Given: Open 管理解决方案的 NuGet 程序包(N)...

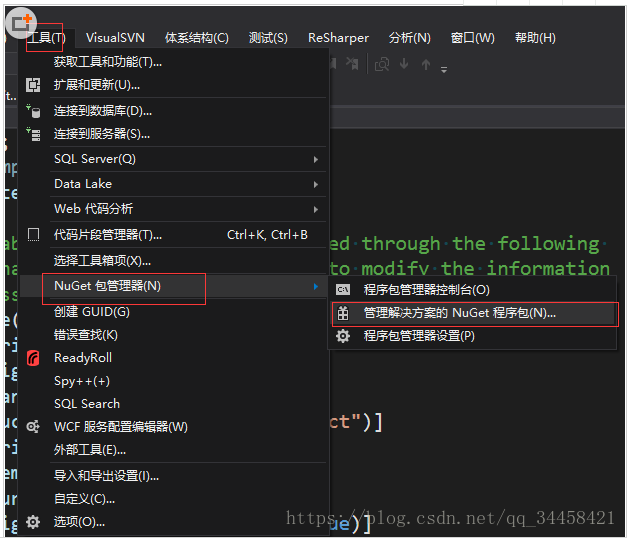Looking at the screenshot, I should (x=459, y=313).
